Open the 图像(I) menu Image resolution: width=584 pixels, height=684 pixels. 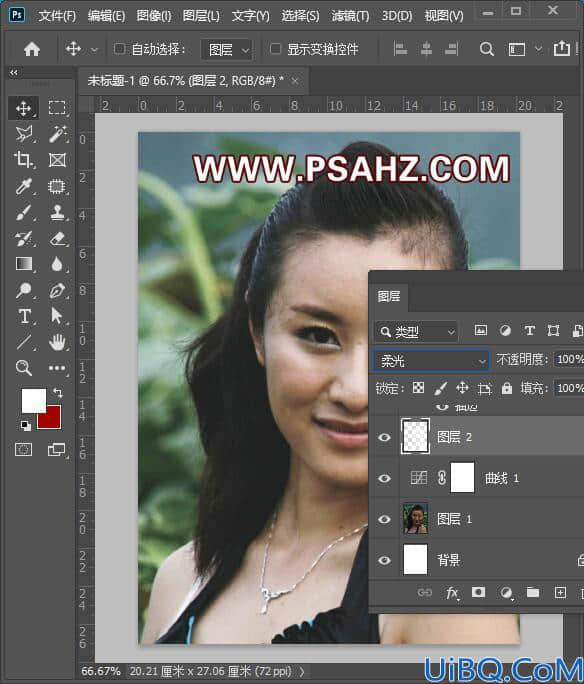(154, 16)
